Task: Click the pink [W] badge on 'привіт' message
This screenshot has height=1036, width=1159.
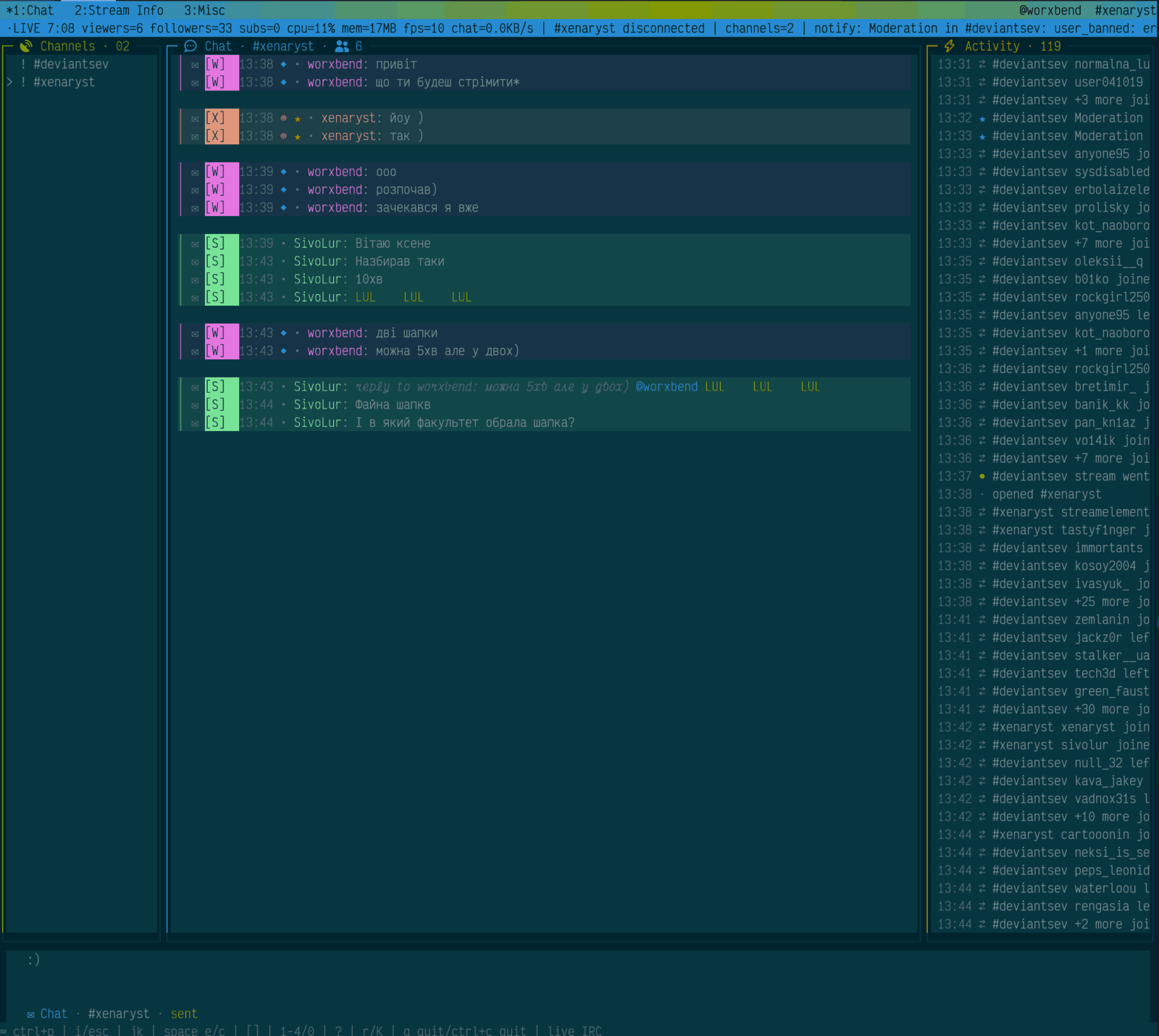Action: [x=221, y=64]
